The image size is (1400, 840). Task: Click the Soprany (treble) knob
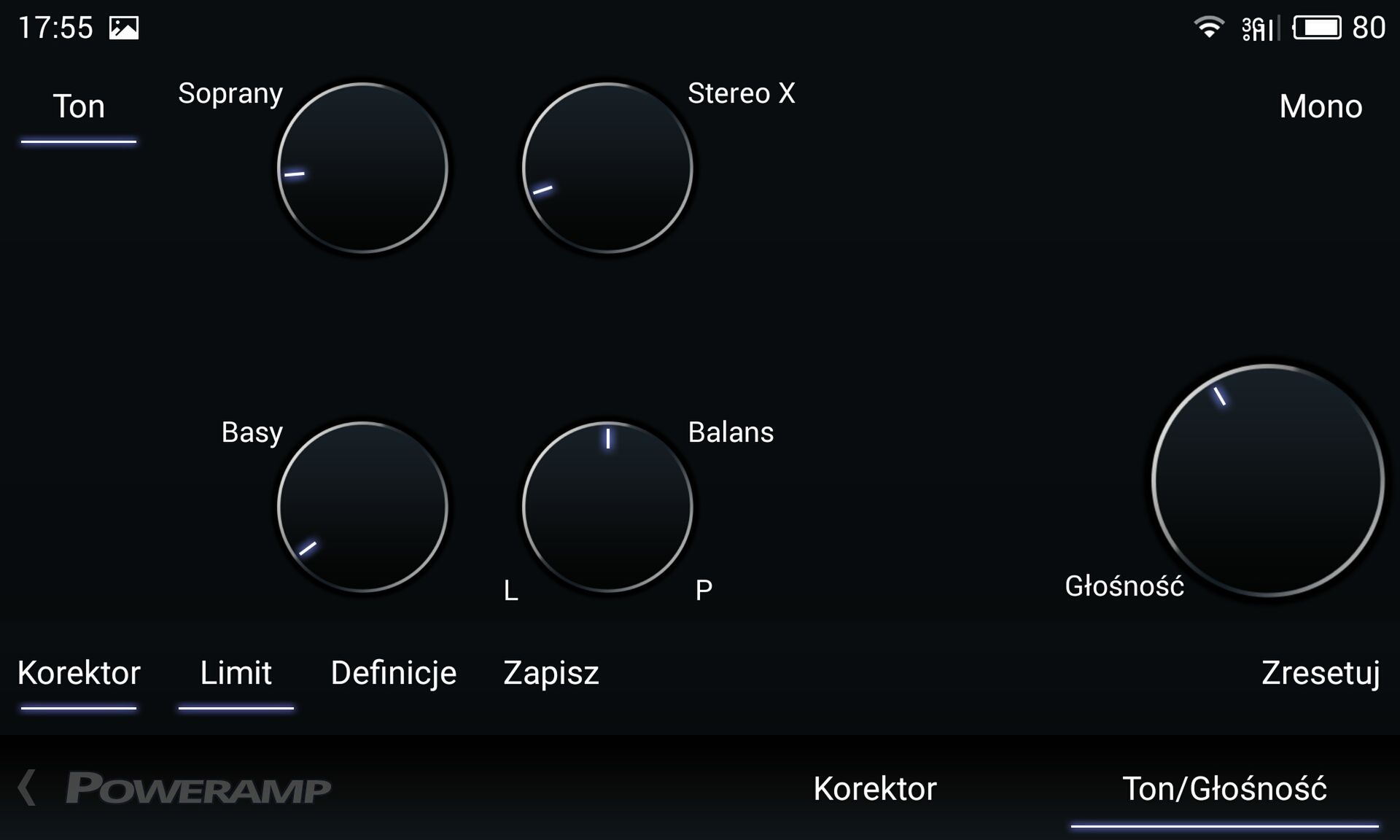(x=362, y=168)
